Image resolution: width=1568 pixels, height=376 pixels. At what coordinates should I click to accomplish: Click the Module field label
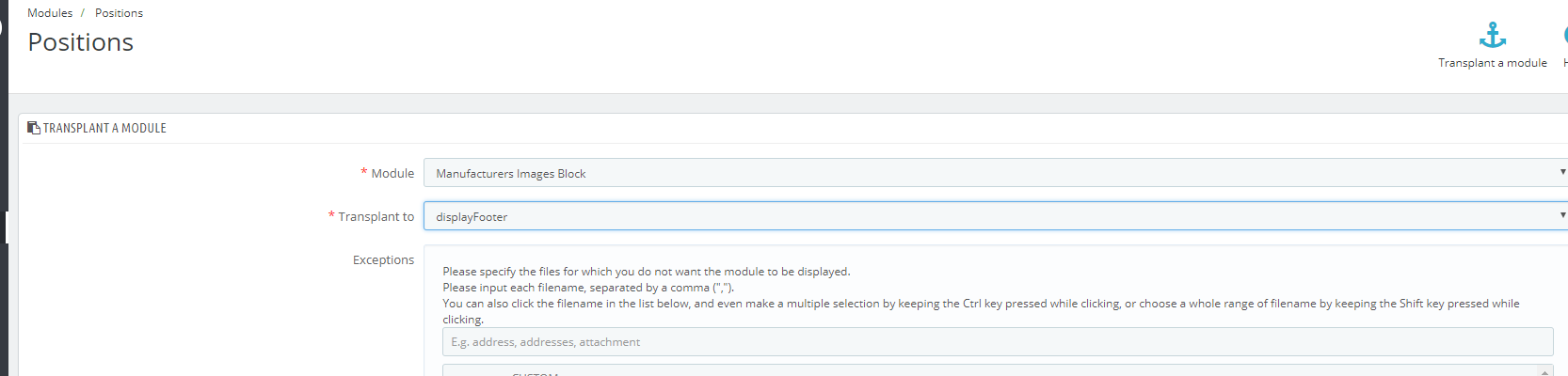[x=392, y=173]
